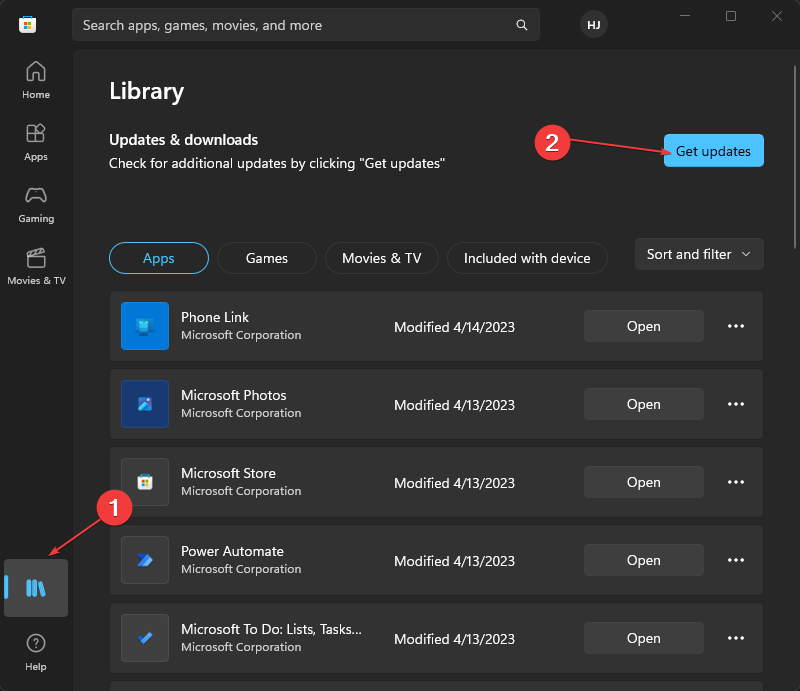Open Microsoft Photos app

click(x=643, y=404)
